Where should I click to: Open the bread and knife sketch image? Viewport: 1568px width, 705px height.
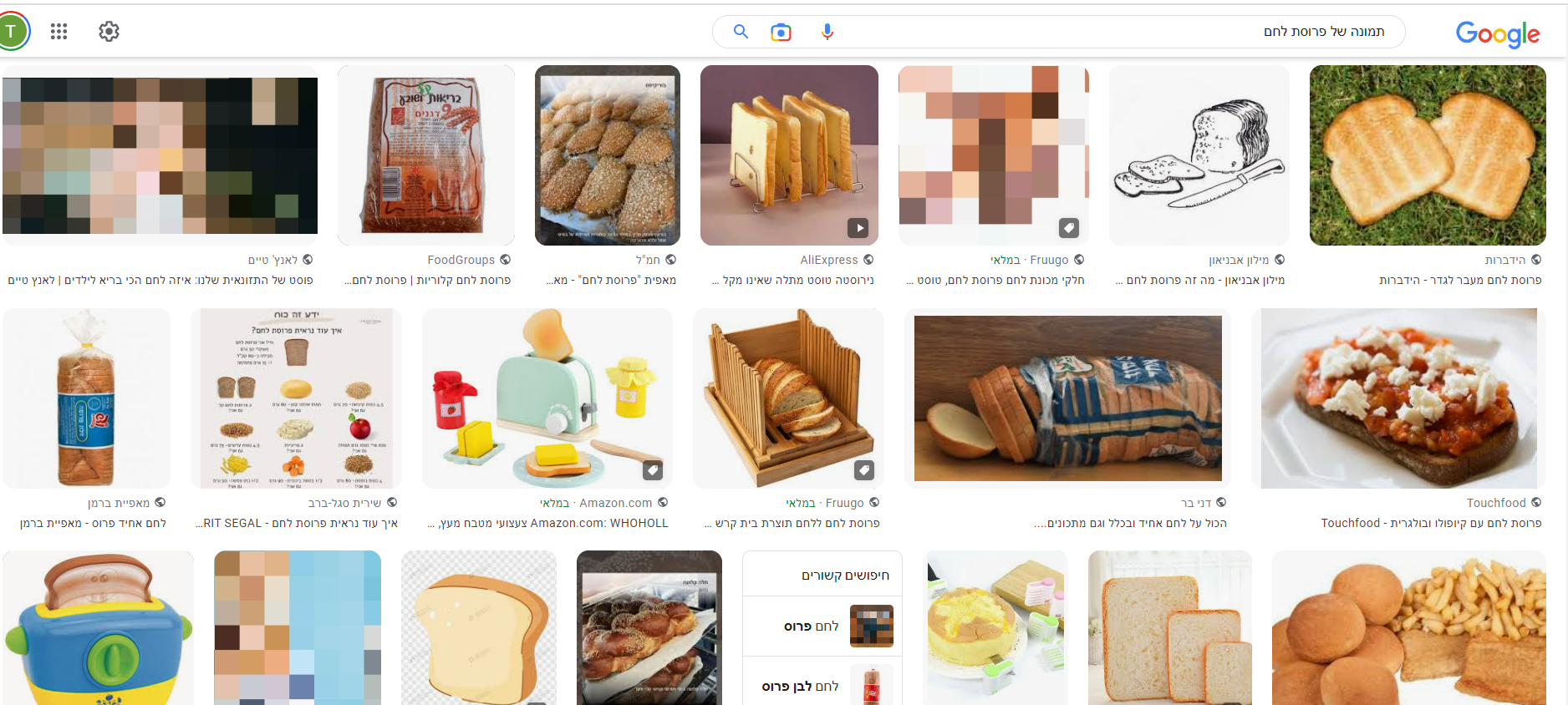(1199, 155)
